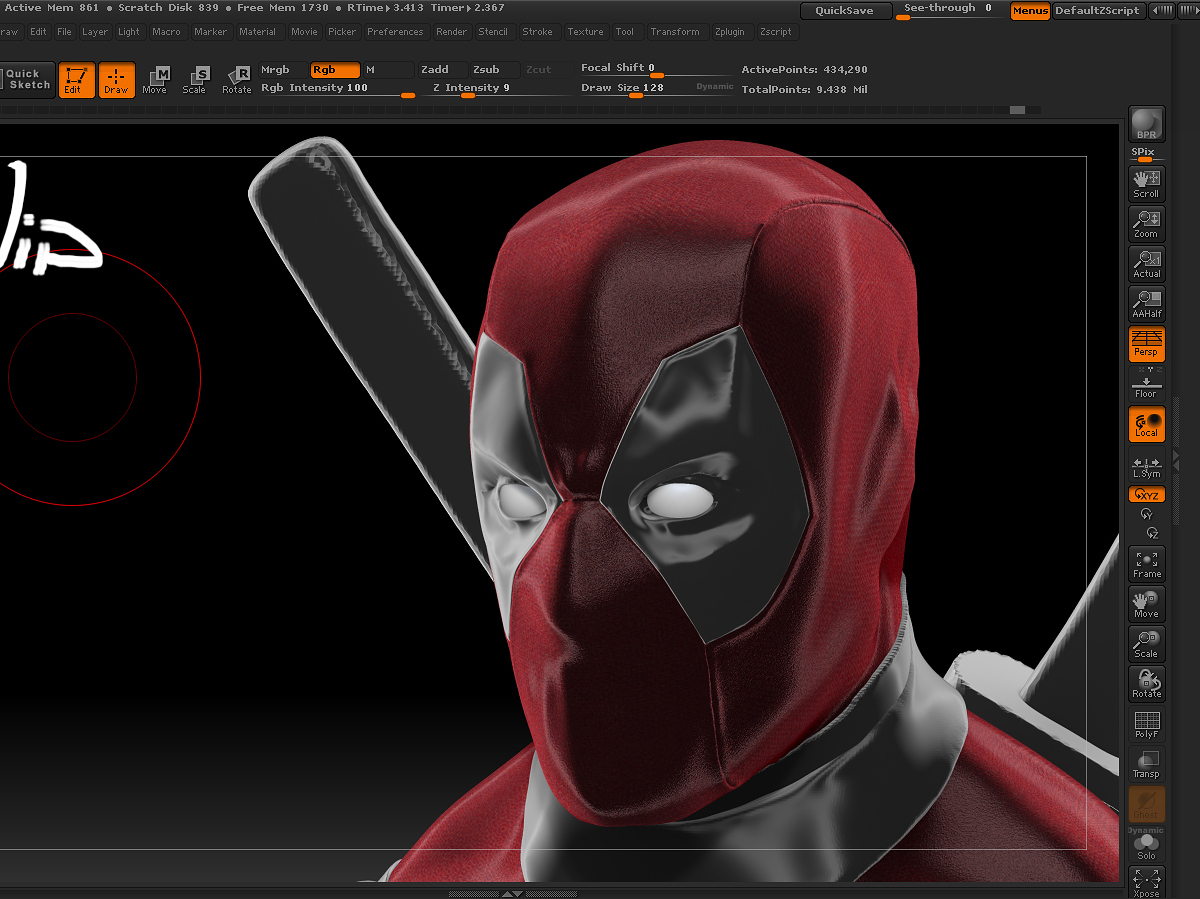Activate Draw mode
The height and width of the screenshot is (899, 1200).
[x=116, y=79]
